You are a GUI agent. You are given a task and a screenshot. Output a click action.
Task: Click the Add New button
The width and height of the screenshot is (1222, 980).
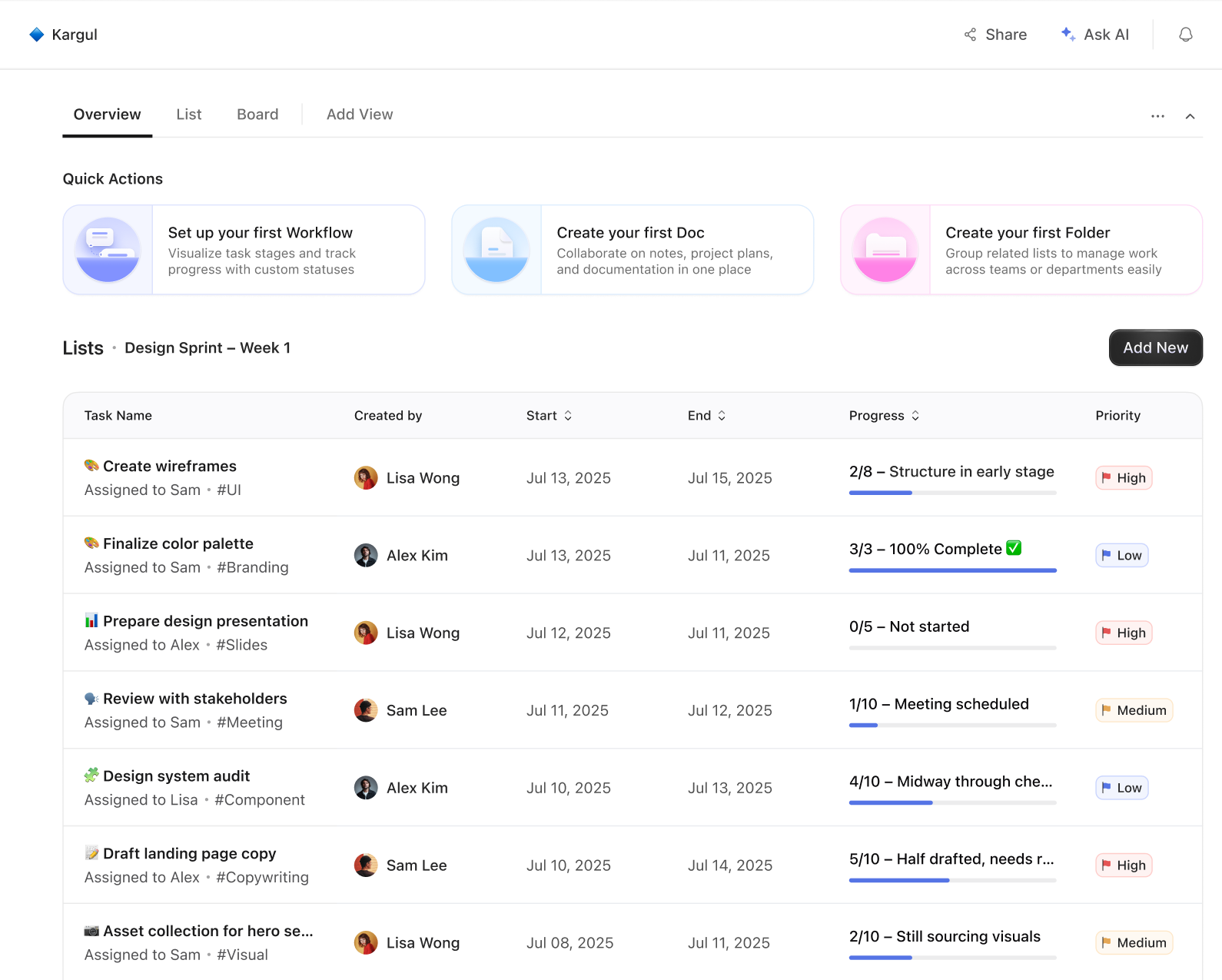click(1155, 348)
